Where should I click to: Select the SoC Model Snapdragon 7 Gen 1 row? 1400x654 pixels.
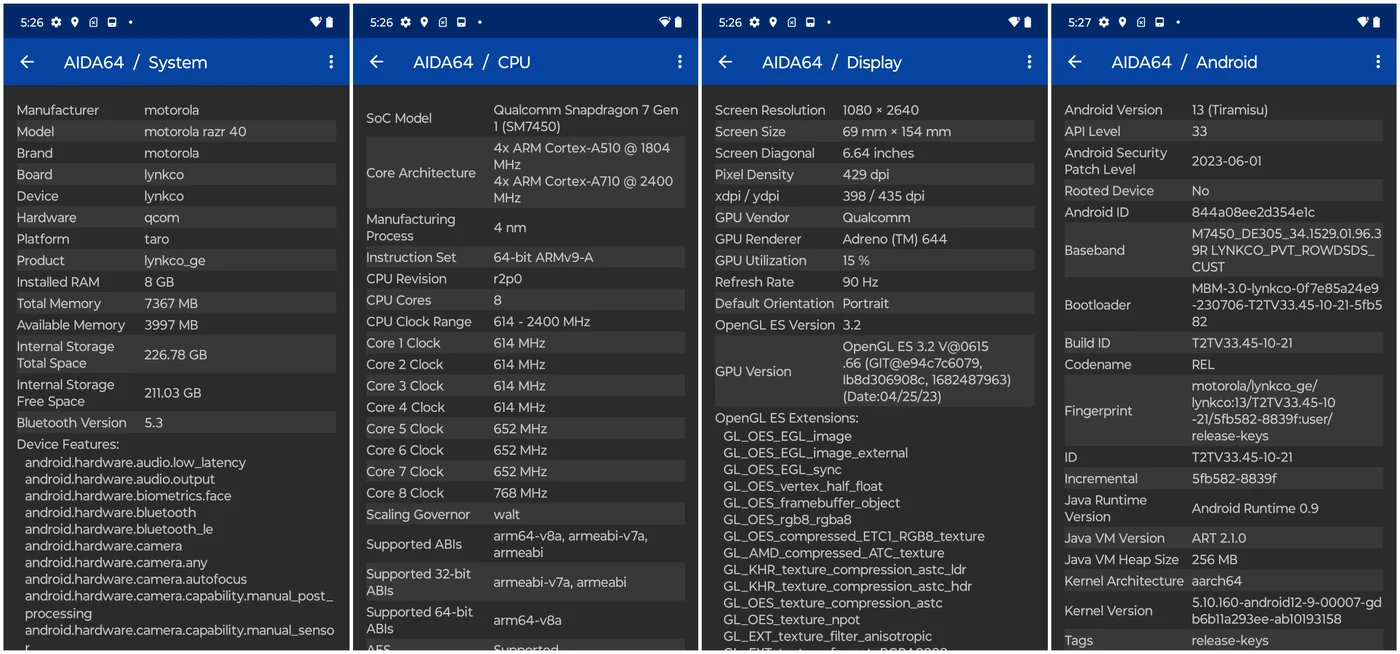tap(524, 118)
